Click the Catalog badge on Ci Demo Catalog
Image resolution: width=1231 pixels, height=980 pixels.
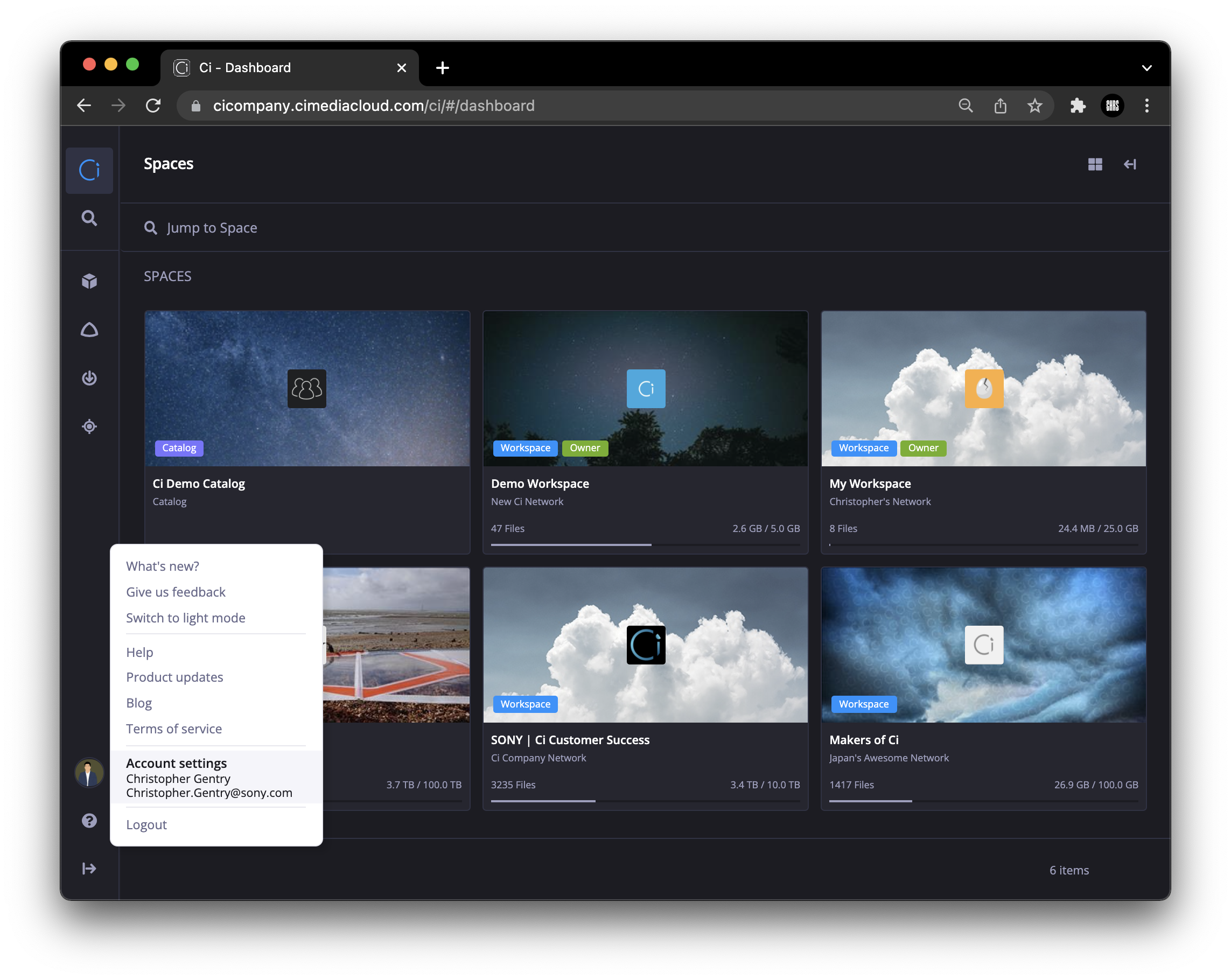tap(179, 448)
